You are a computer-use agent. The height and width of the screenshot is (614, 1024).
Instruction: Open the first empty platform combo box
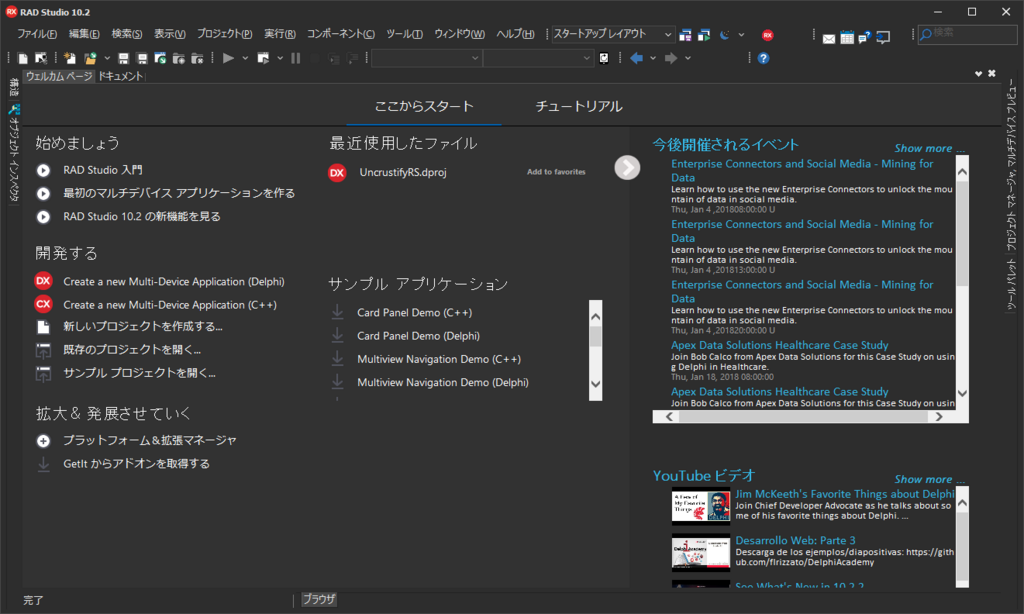coord(426,58)
